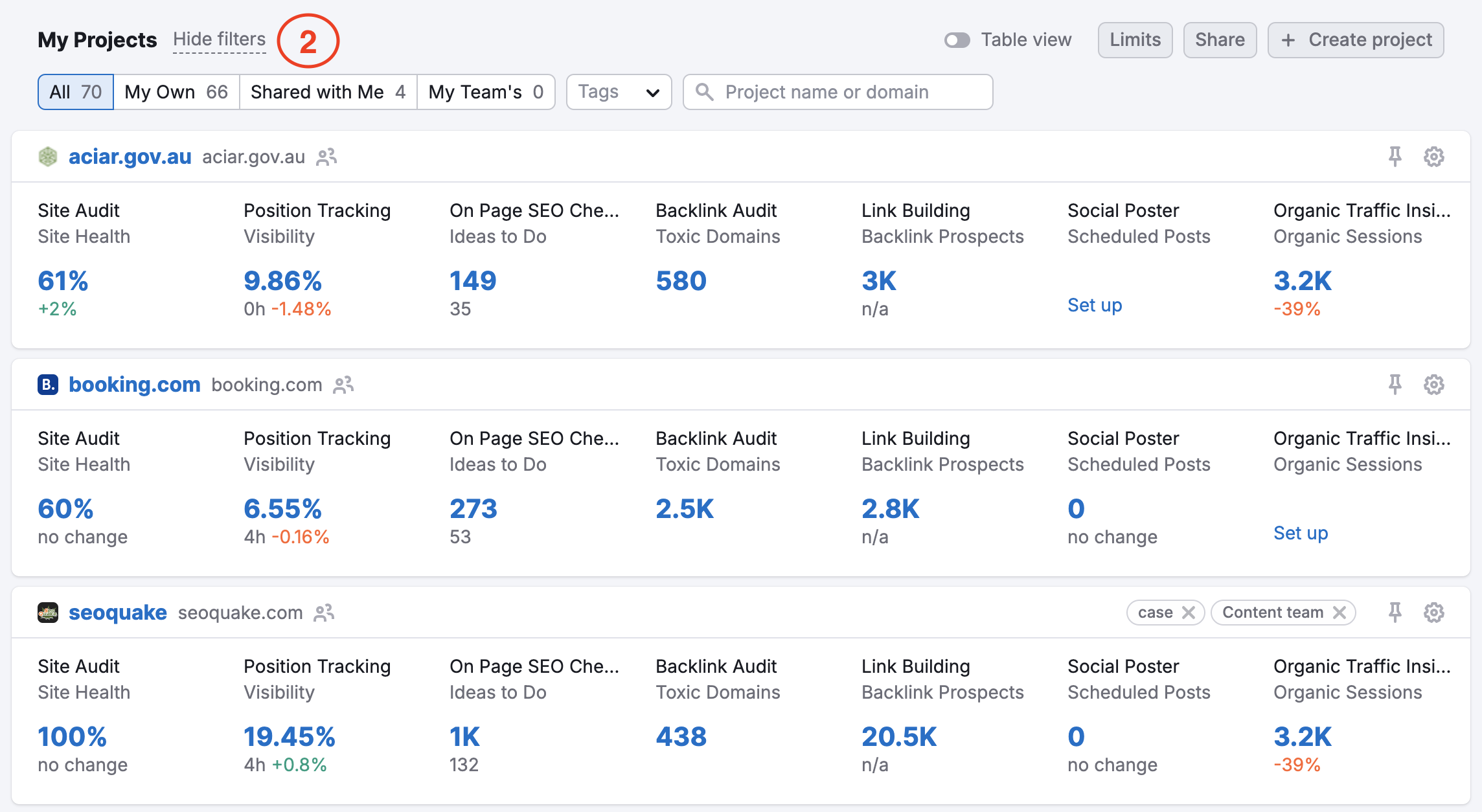The width and height of the screenshot is (1482, 812).
Task: Remove the Content team tag from seoquake
Action: 1339,613
